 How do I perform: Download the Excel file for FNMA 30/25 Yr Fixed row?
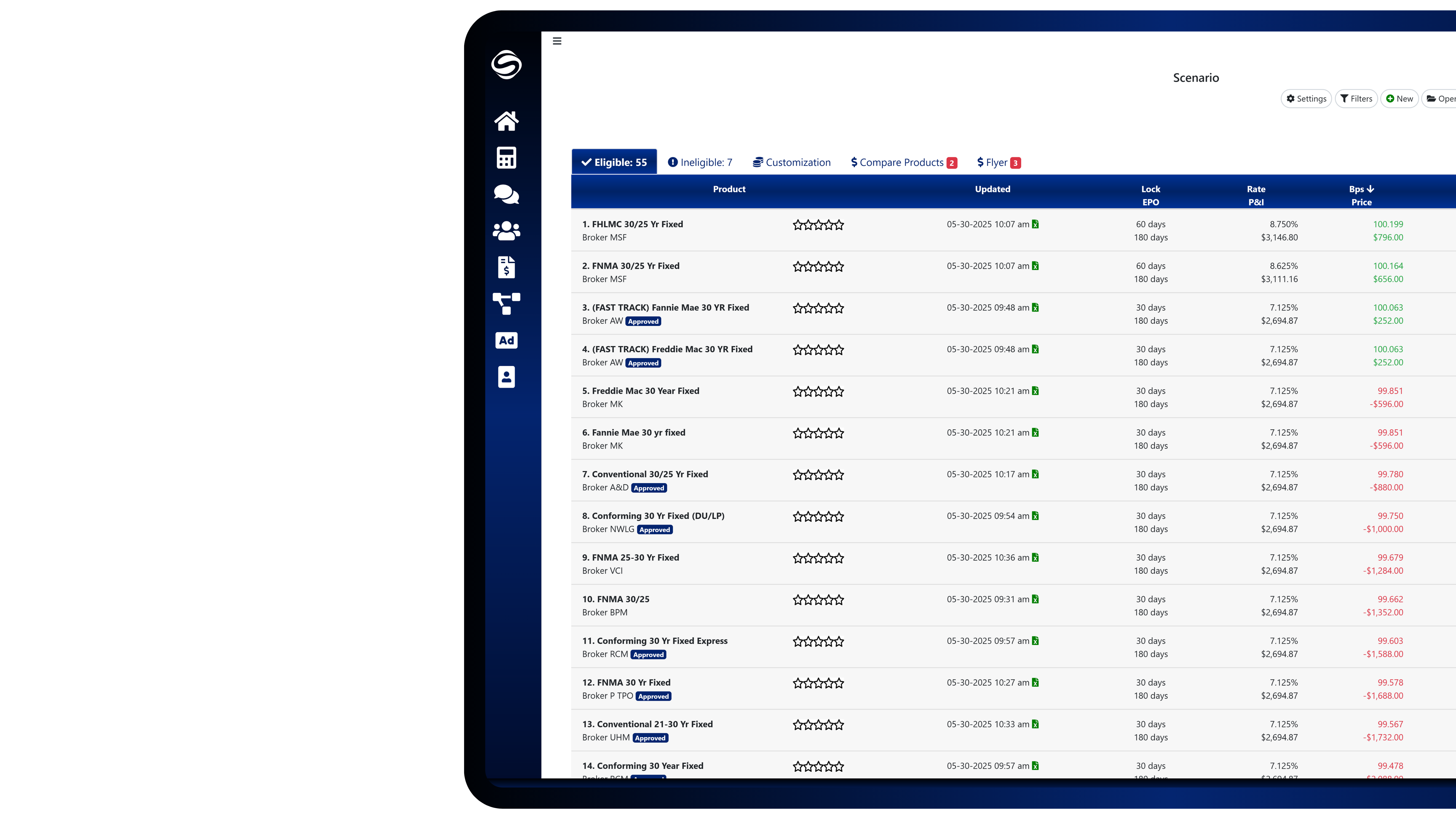tap(1035, 266)
